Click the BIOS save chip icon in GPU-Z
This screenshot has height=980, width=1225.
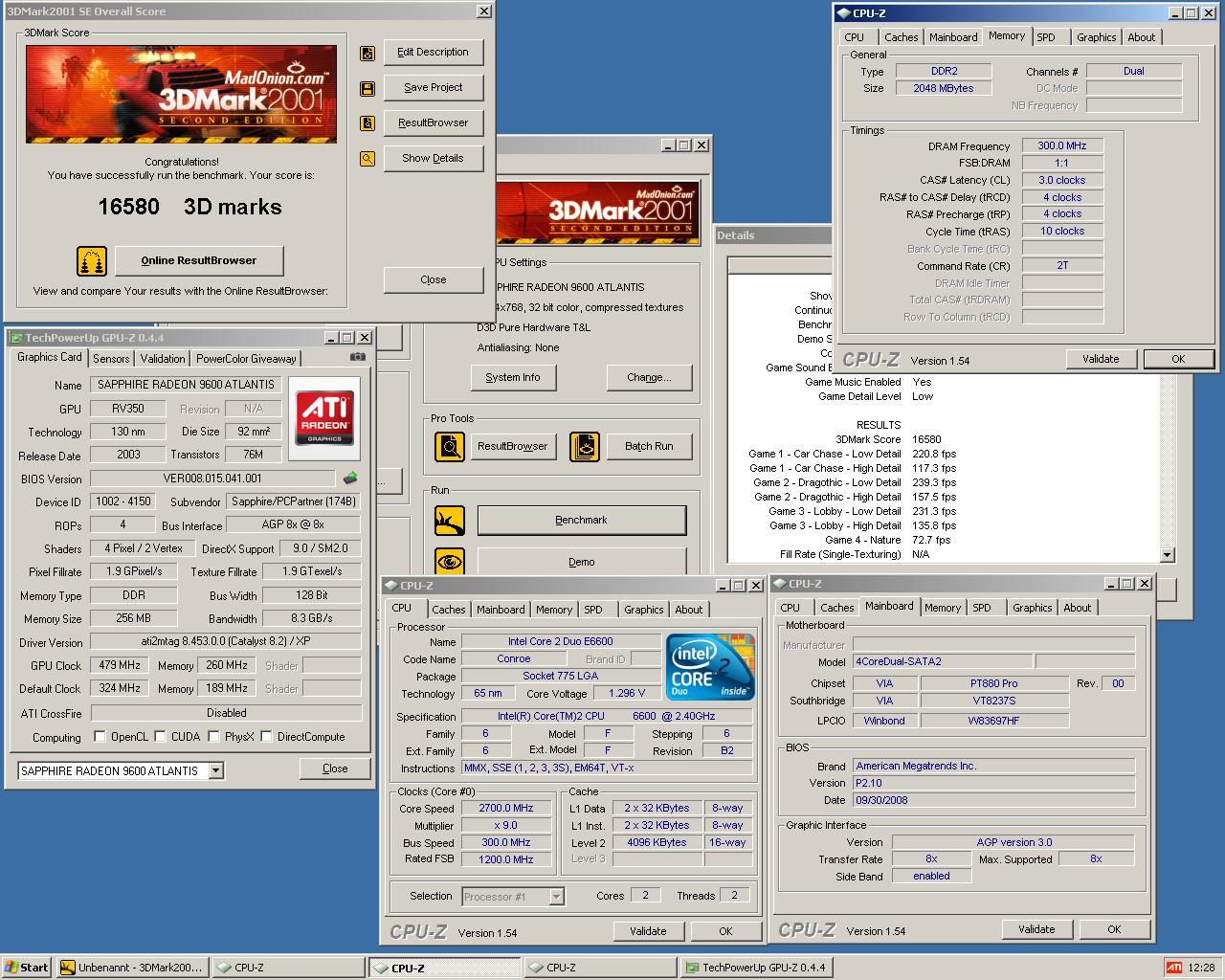coord(350,478)
